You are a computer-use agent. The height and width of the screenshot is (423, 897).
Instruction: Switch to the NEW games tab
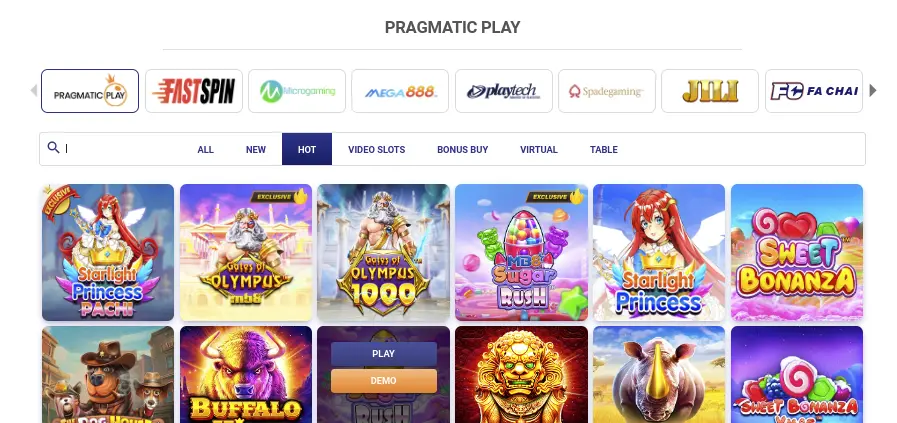(x=256, y=149)
